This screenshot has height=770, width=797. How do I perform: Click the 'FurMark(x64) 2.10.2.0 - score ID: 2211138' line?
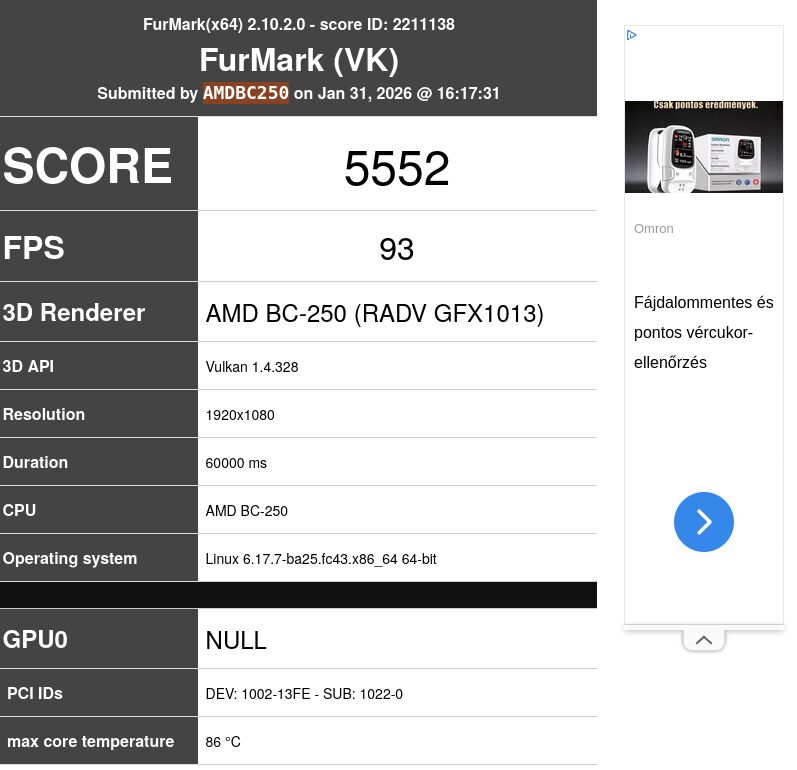(299, 24)
